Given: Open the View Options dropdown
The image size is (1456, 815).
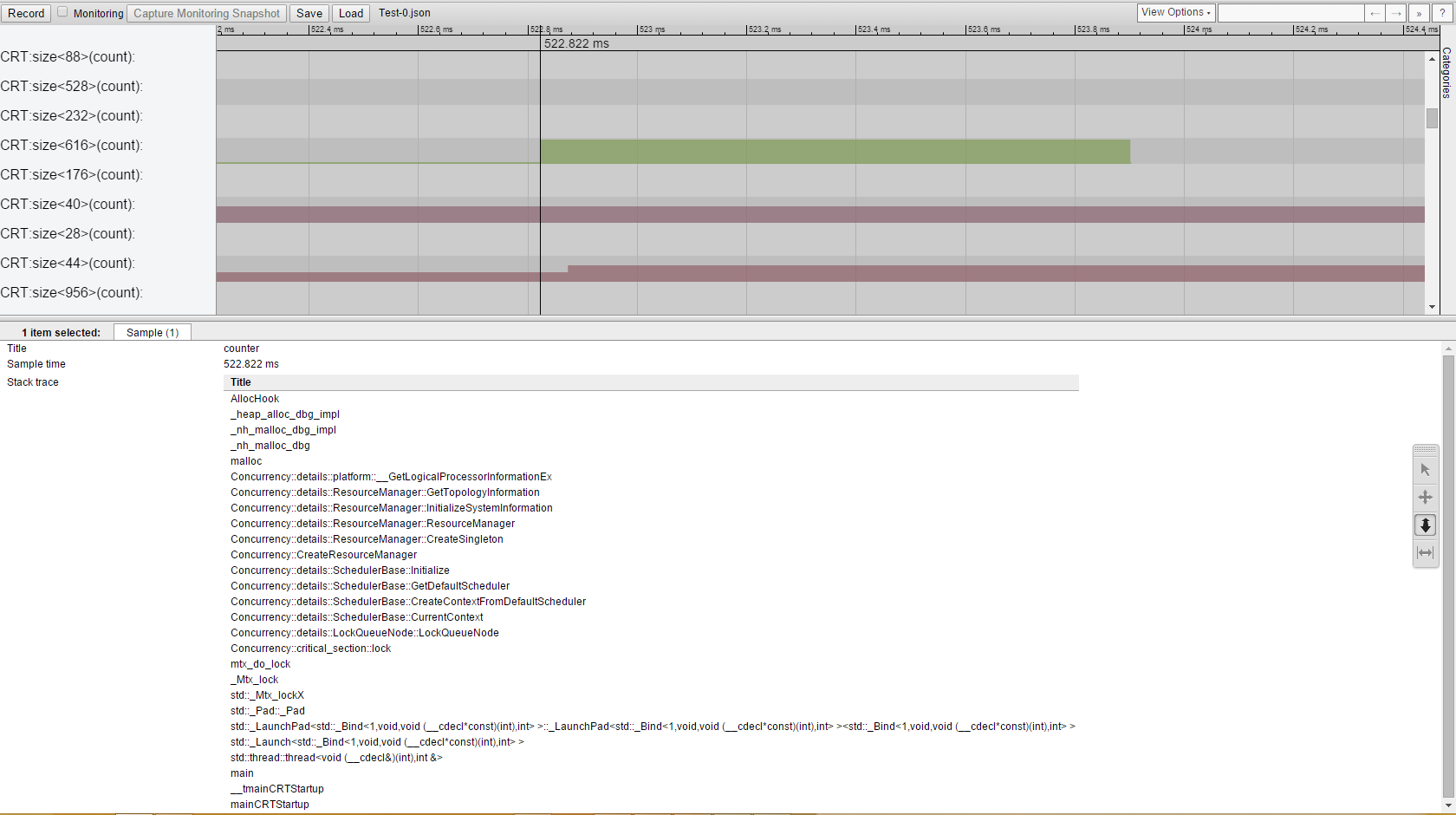Looking at the screenshot, I should [x=1176, y=13].
